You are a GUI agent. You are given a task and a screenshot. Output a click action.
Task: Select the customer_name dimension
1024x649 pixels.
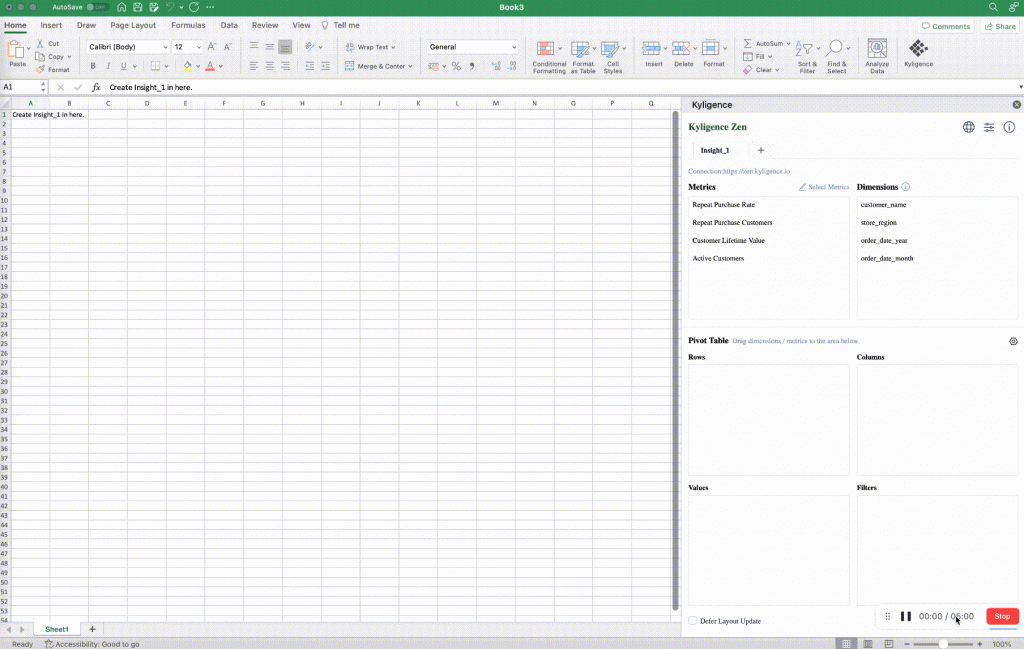(883, 204)
